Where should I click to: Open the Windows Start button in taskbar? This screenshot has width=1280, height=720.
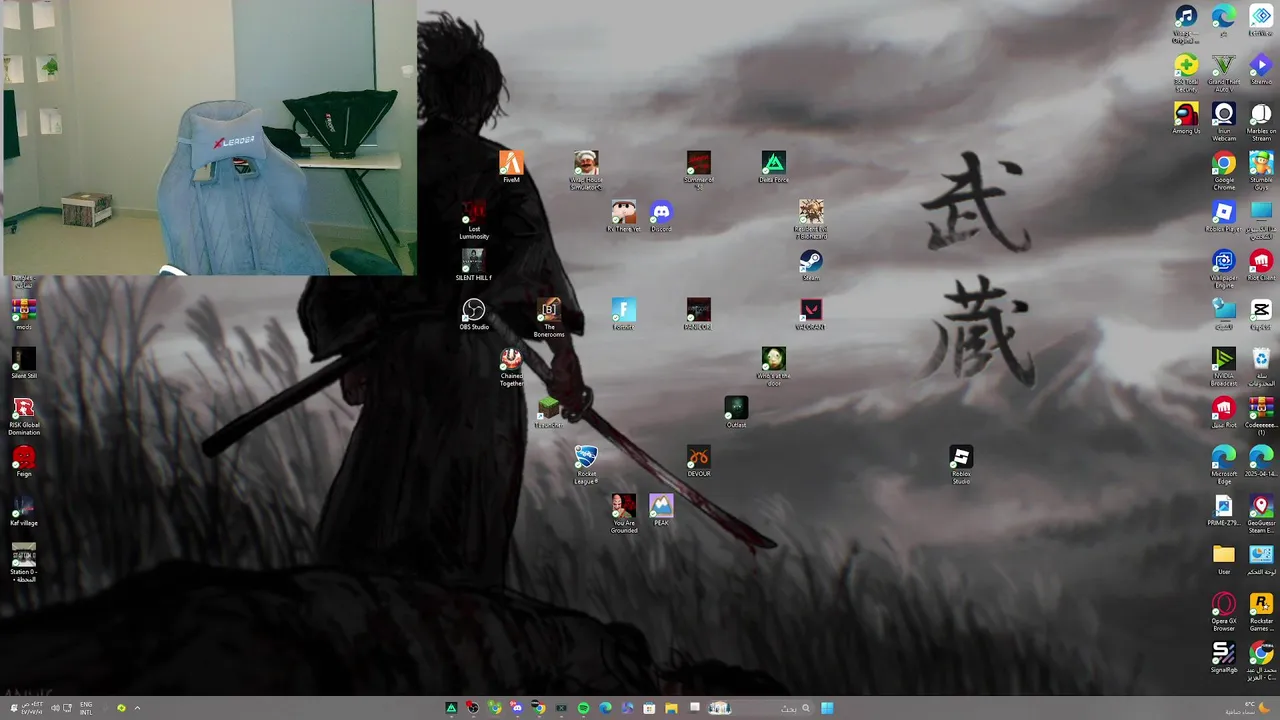(x=827, y=708)
